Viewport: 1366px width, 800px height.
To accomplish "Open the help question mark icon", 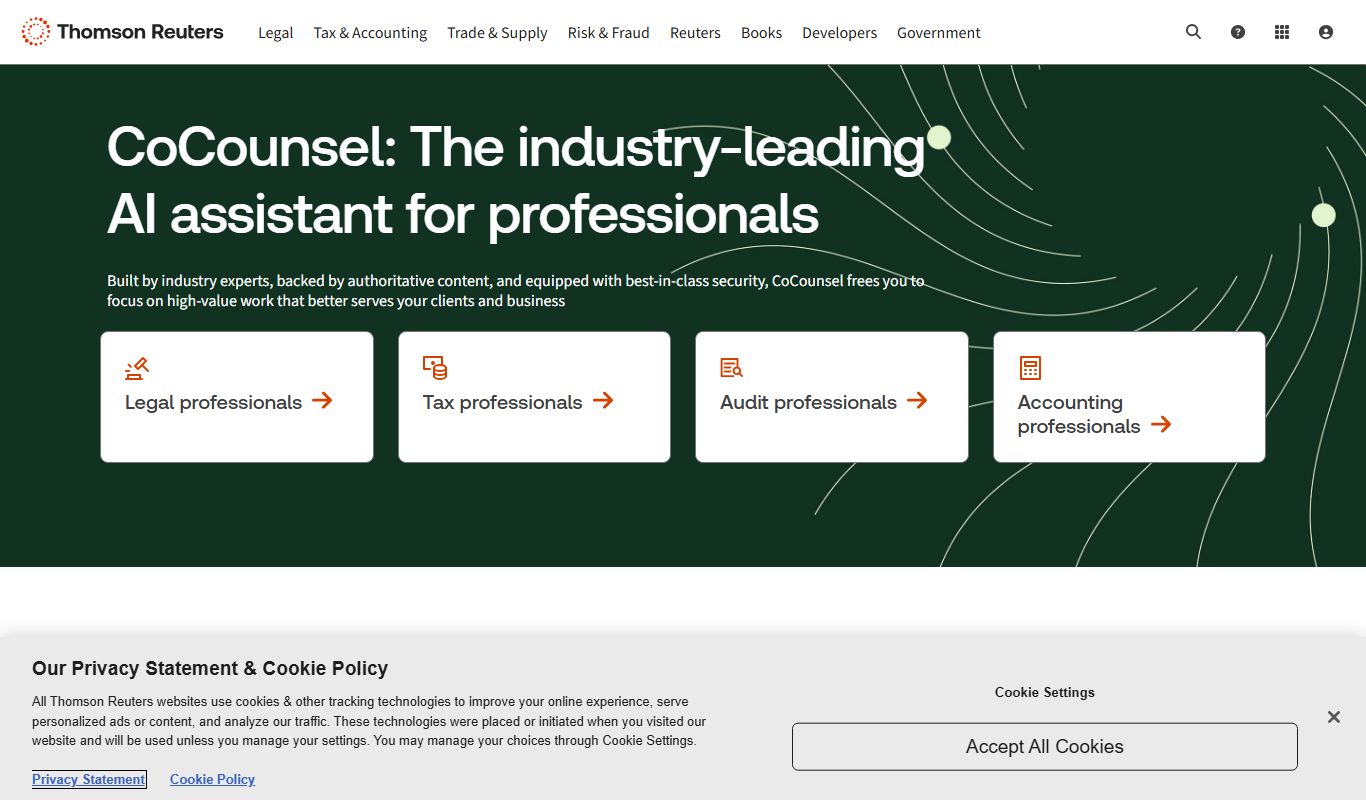I will (x=1238, y=32).
